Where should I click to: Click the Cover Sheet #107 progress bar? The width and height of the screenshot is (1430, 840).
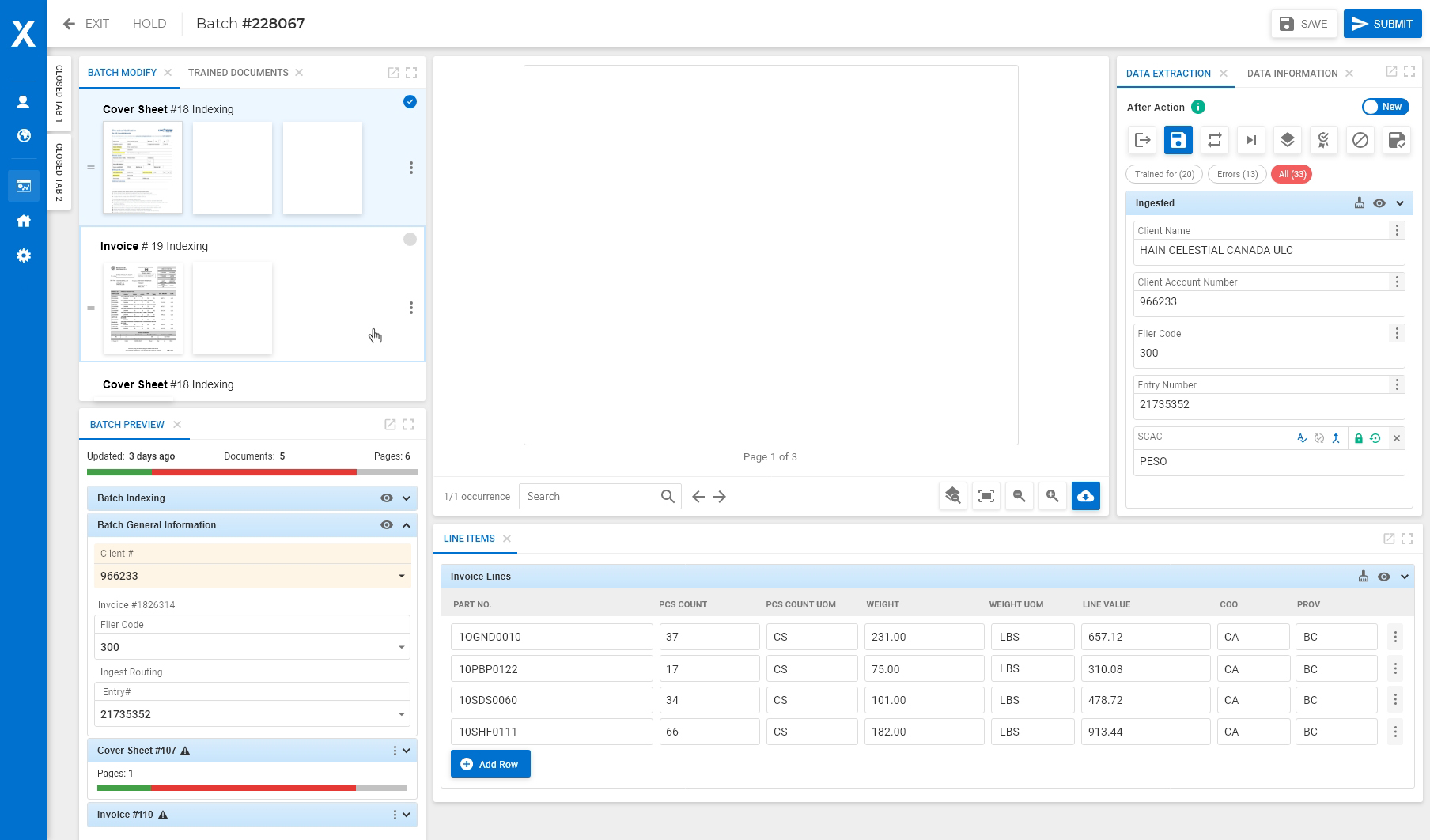click(252, 788)
